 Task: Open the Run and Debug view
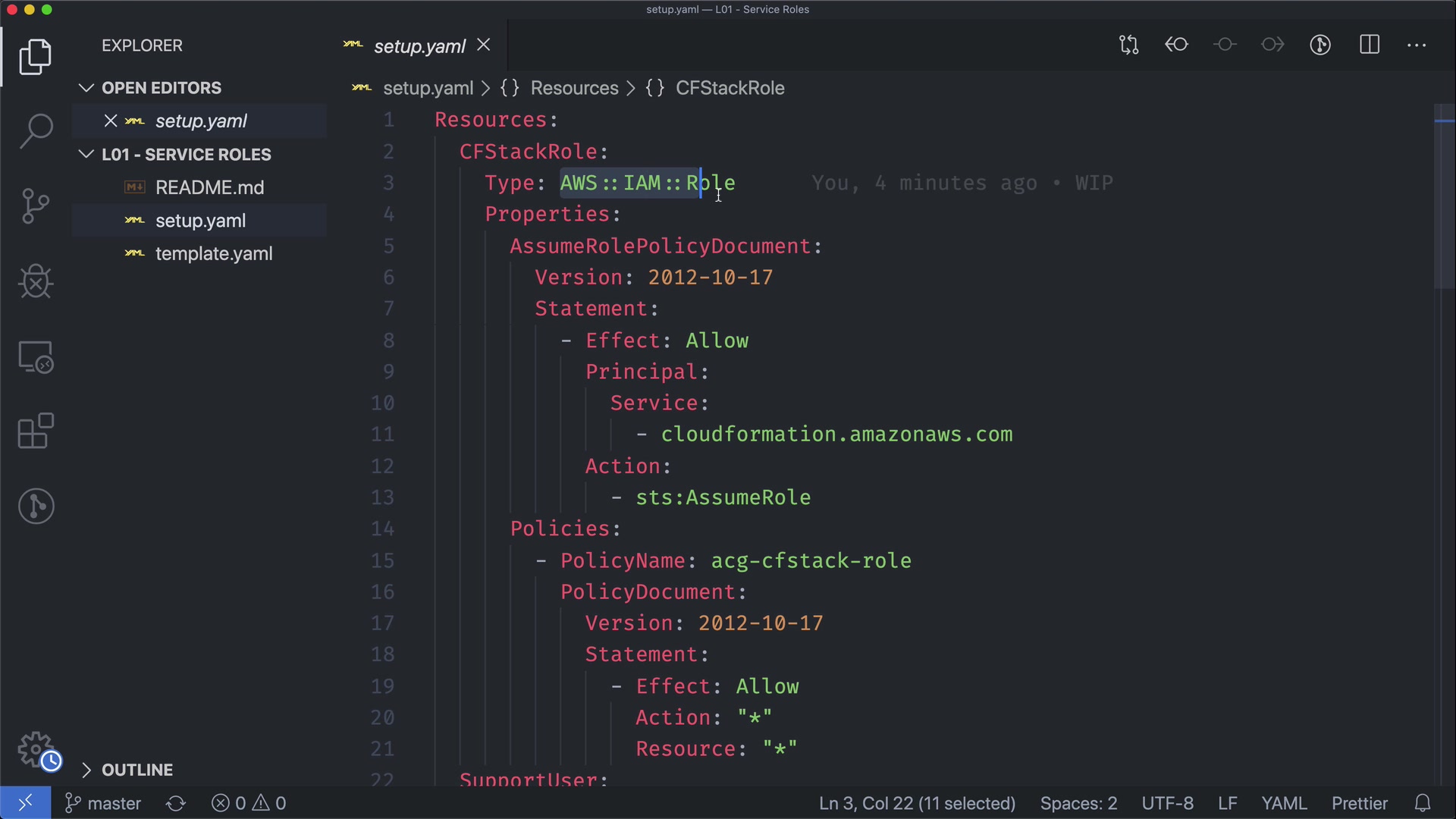tap(36, 281)
